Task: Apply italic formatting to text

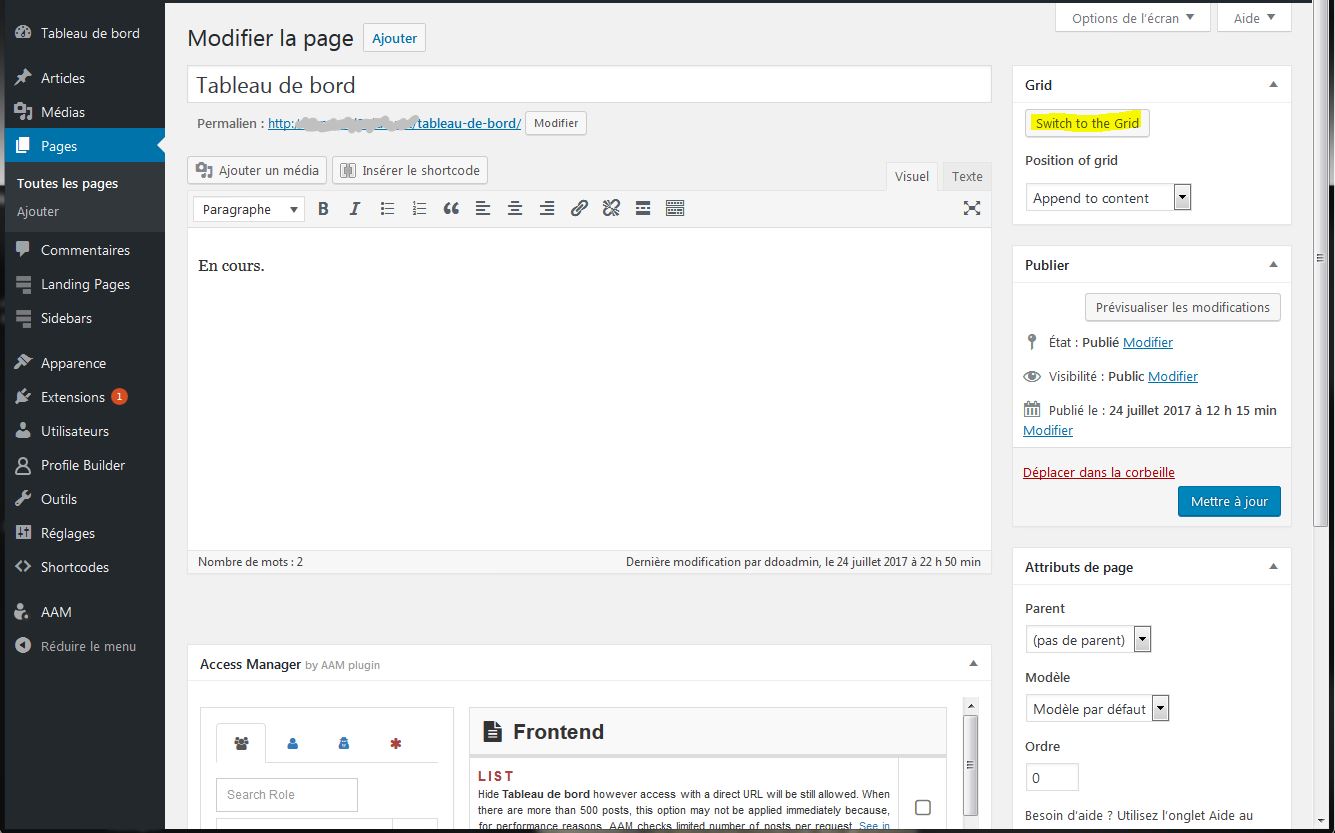Action: pos(354,209)
